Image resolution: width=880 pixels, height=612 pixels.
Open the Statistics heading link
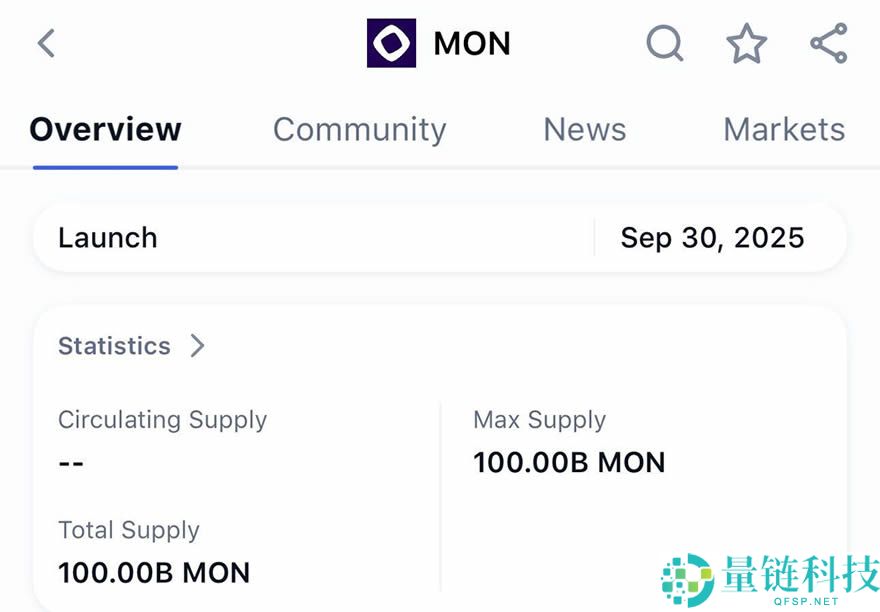pyautogui.click(x=114, y=346)
